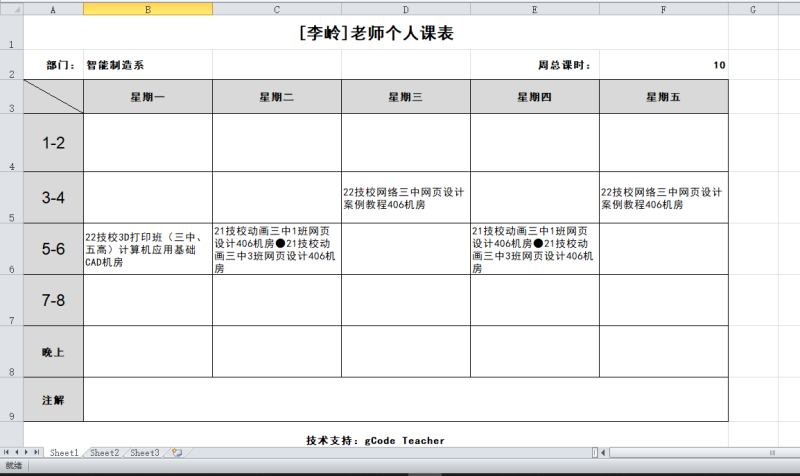Viewport: 800px width, 476px height.
Task: Go to first sheet navigation arrow
Action: coord(6,453)
